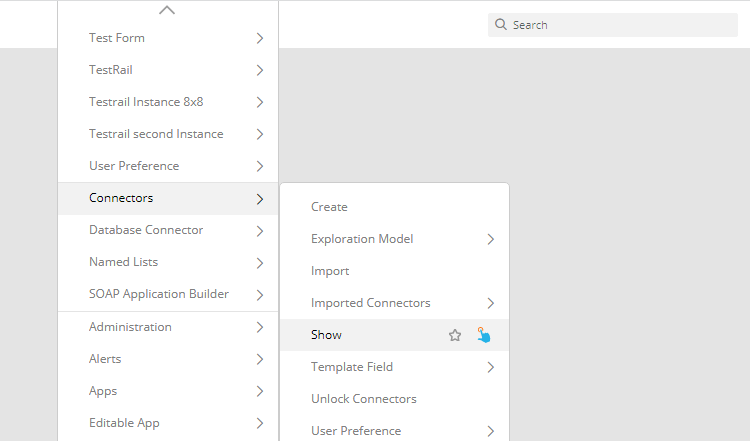Expand the Test Form submenu arrow
This screenshot has width=750, height=441.
(x=260, y=38)
